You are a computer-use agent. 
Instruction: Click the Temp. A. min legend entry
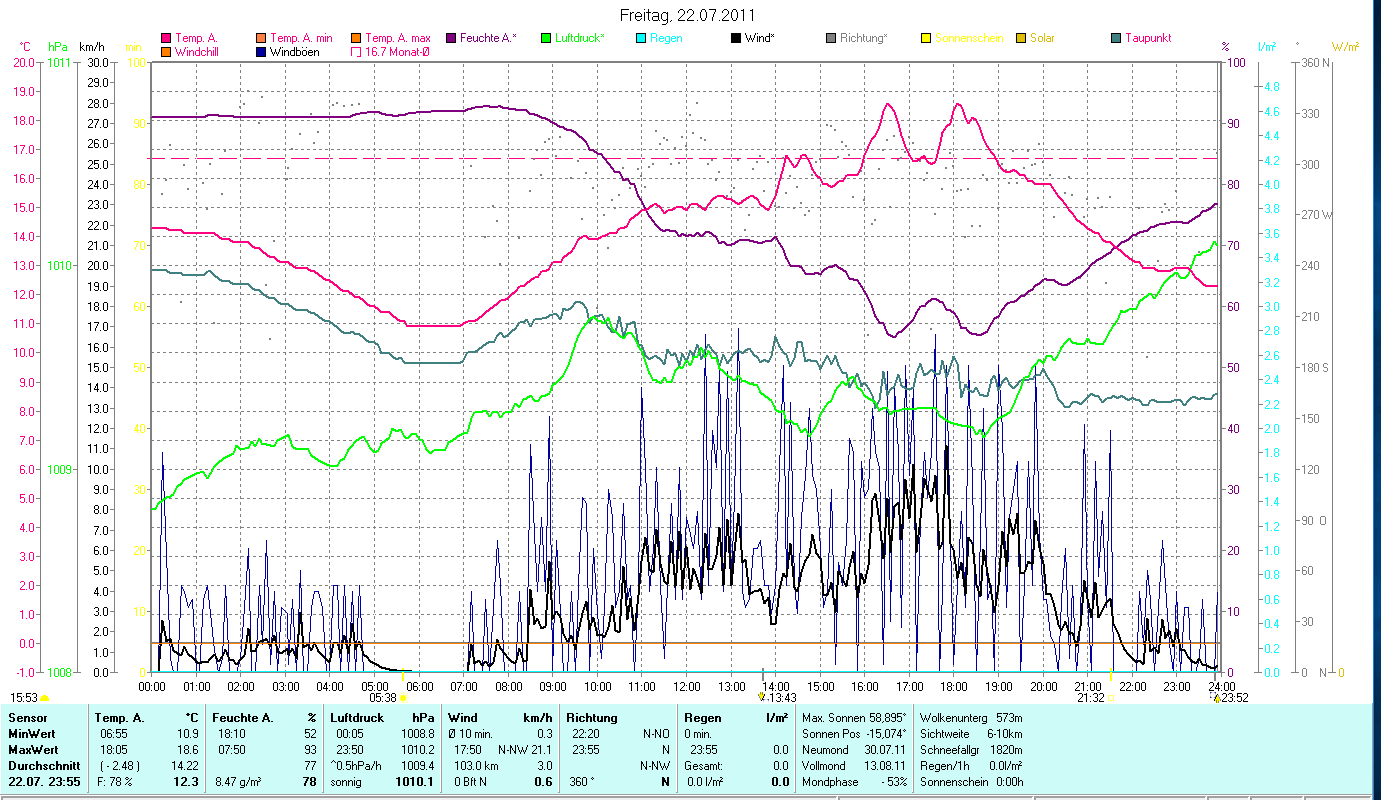point(301,38)
